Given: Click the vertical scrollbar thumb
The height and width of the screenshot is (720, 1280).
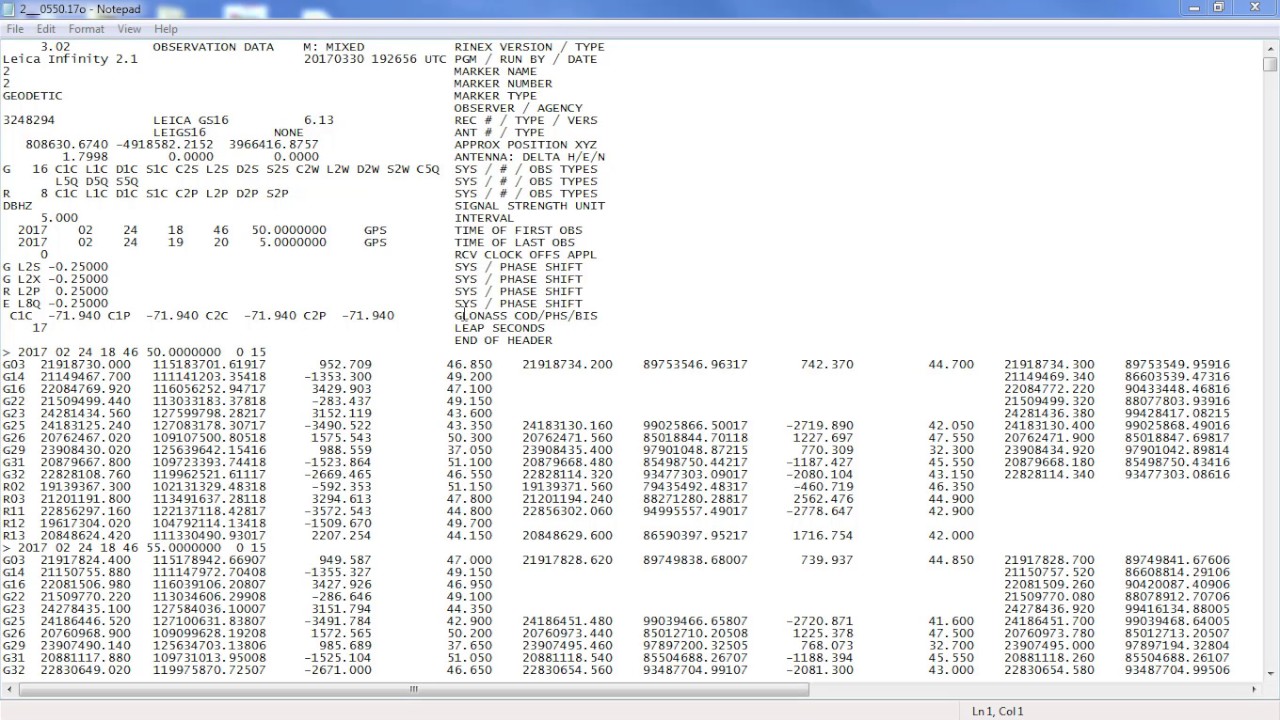Looking at the screenshot, I should (x=1270, y=64).
